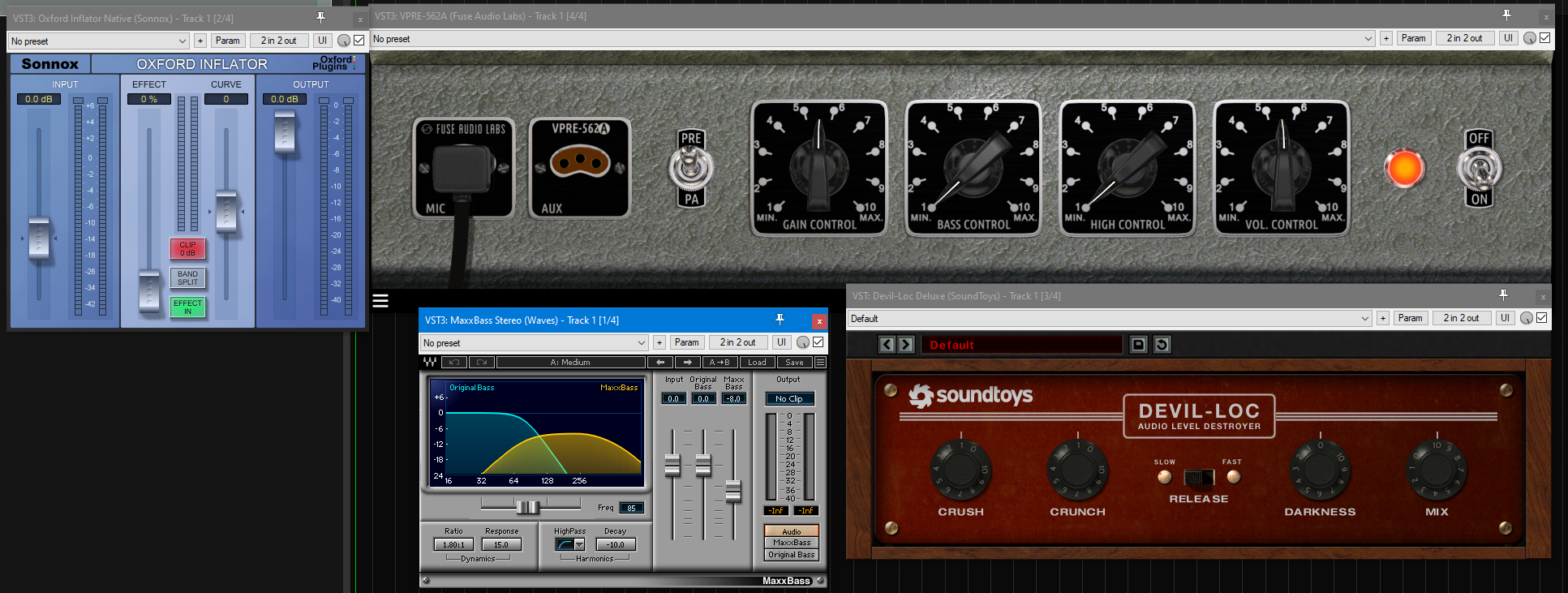This screenshot has width=1568, height=593.
Task: Click the Crunch knob on Devil-Loc
Action: pos(1077,470)
